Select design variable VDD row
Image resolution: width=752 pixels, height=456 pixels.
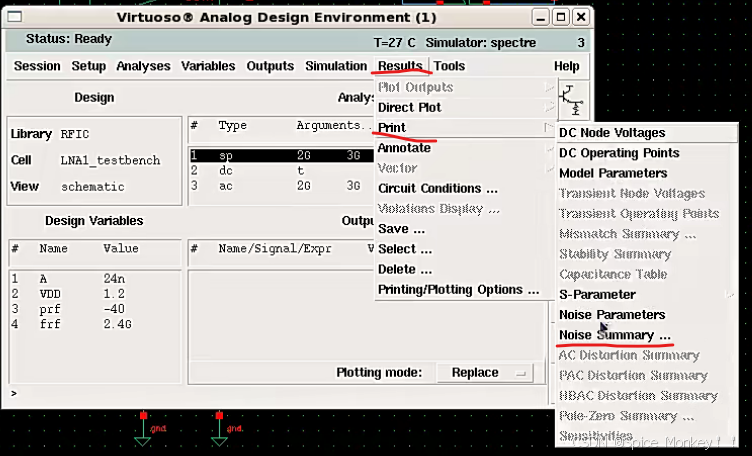[x=95, y=294]
